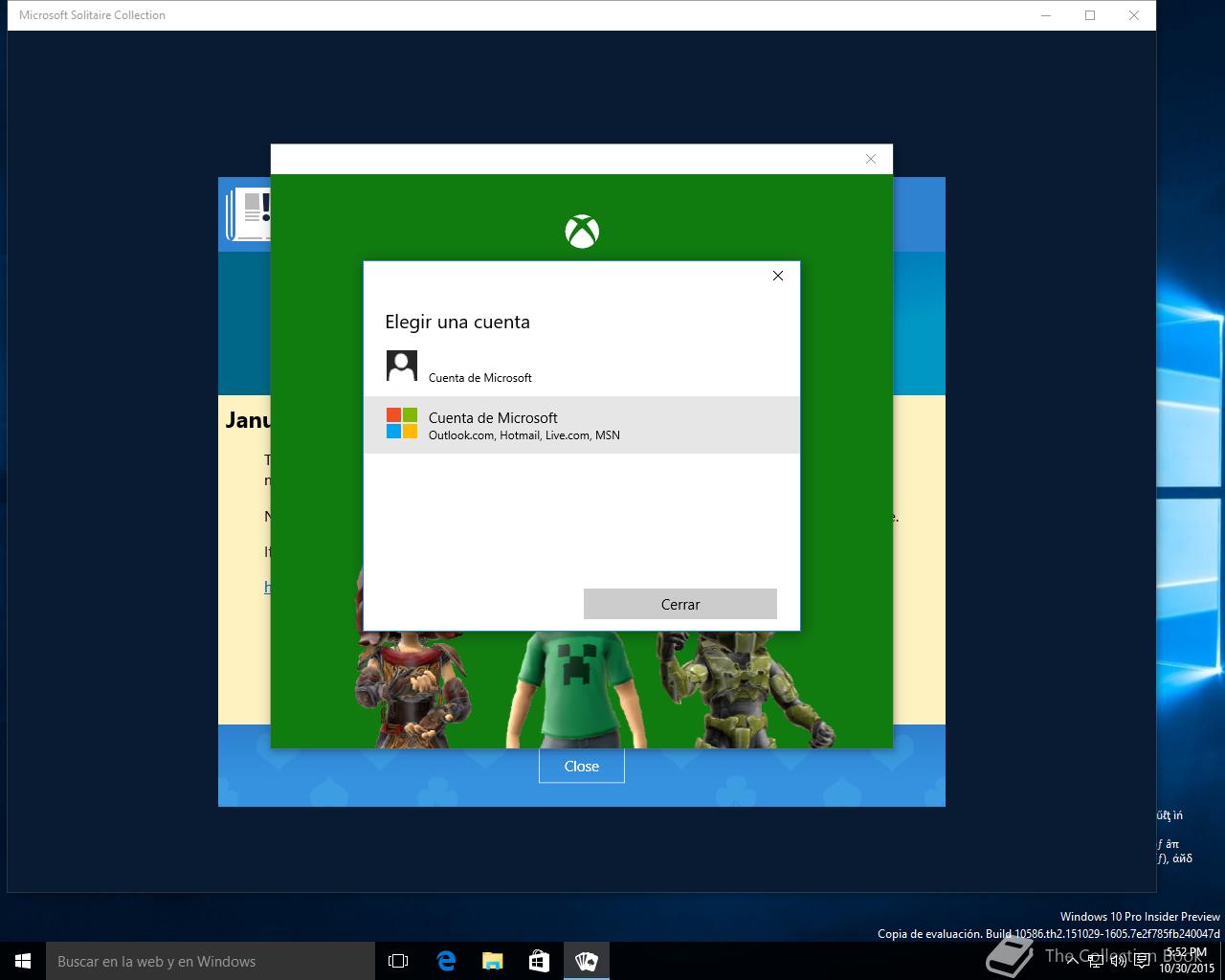
Task: Click the Cerrar button
Action: coord(680,604)
